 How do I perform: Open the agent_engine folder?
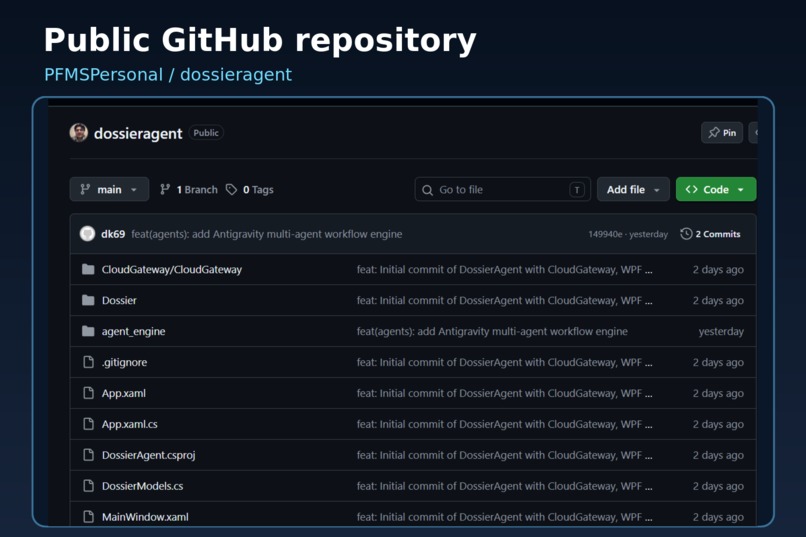[x=134, y=331]
